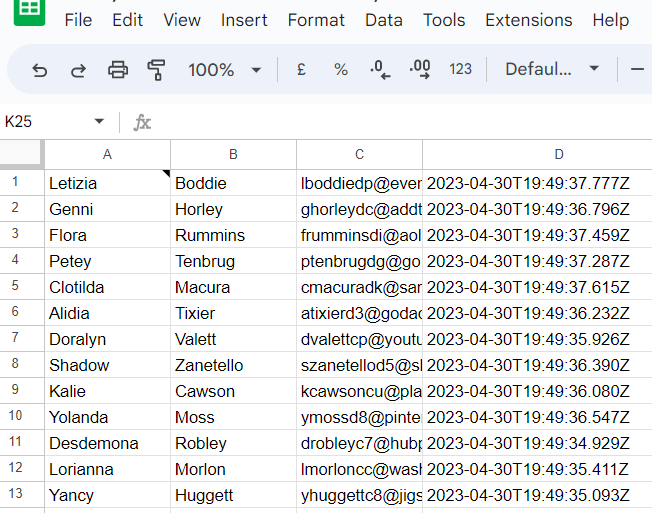Select timestamp cell ending 35.093Z

pos(537,495)
